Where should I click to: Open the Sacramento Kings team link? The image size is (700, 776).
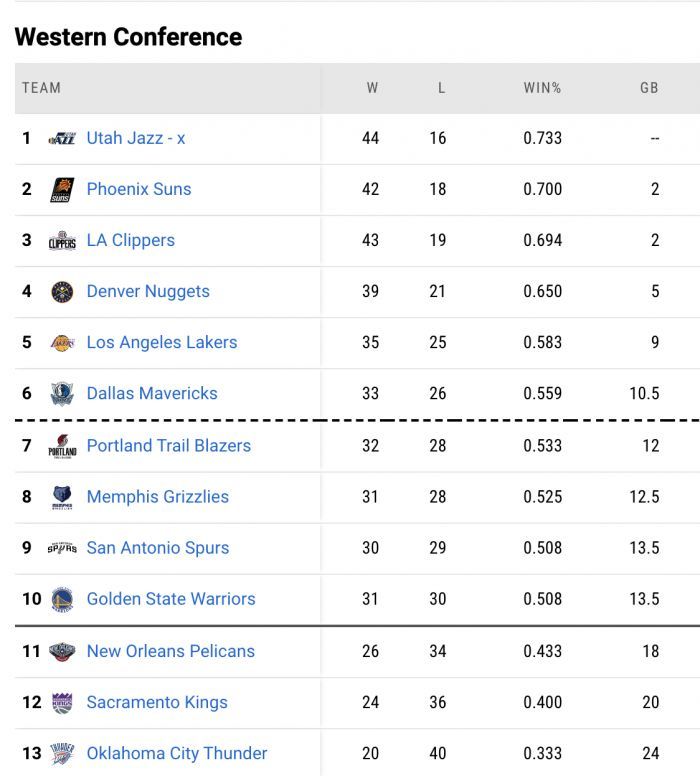[157, 703]
